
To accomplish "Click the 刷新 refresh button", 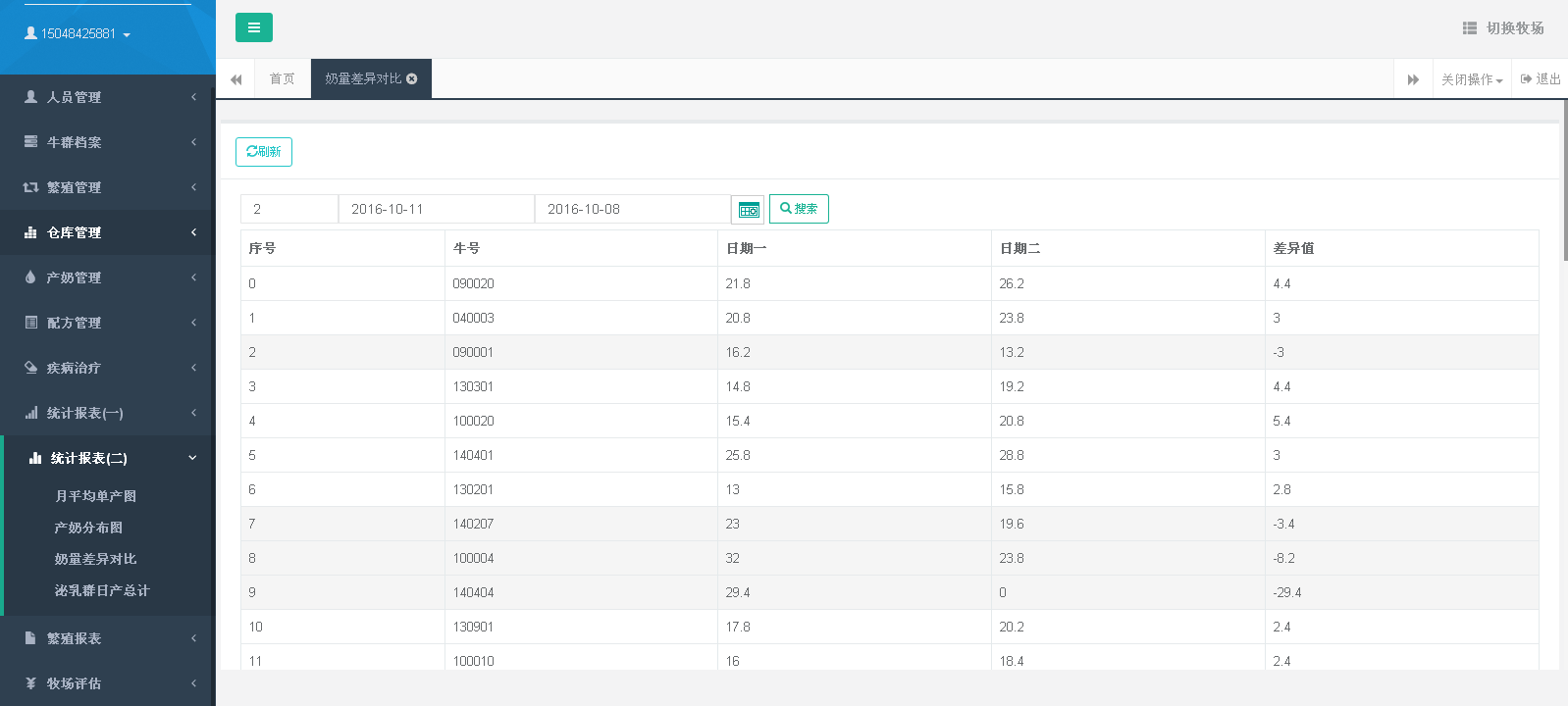I will pos(264,152).
